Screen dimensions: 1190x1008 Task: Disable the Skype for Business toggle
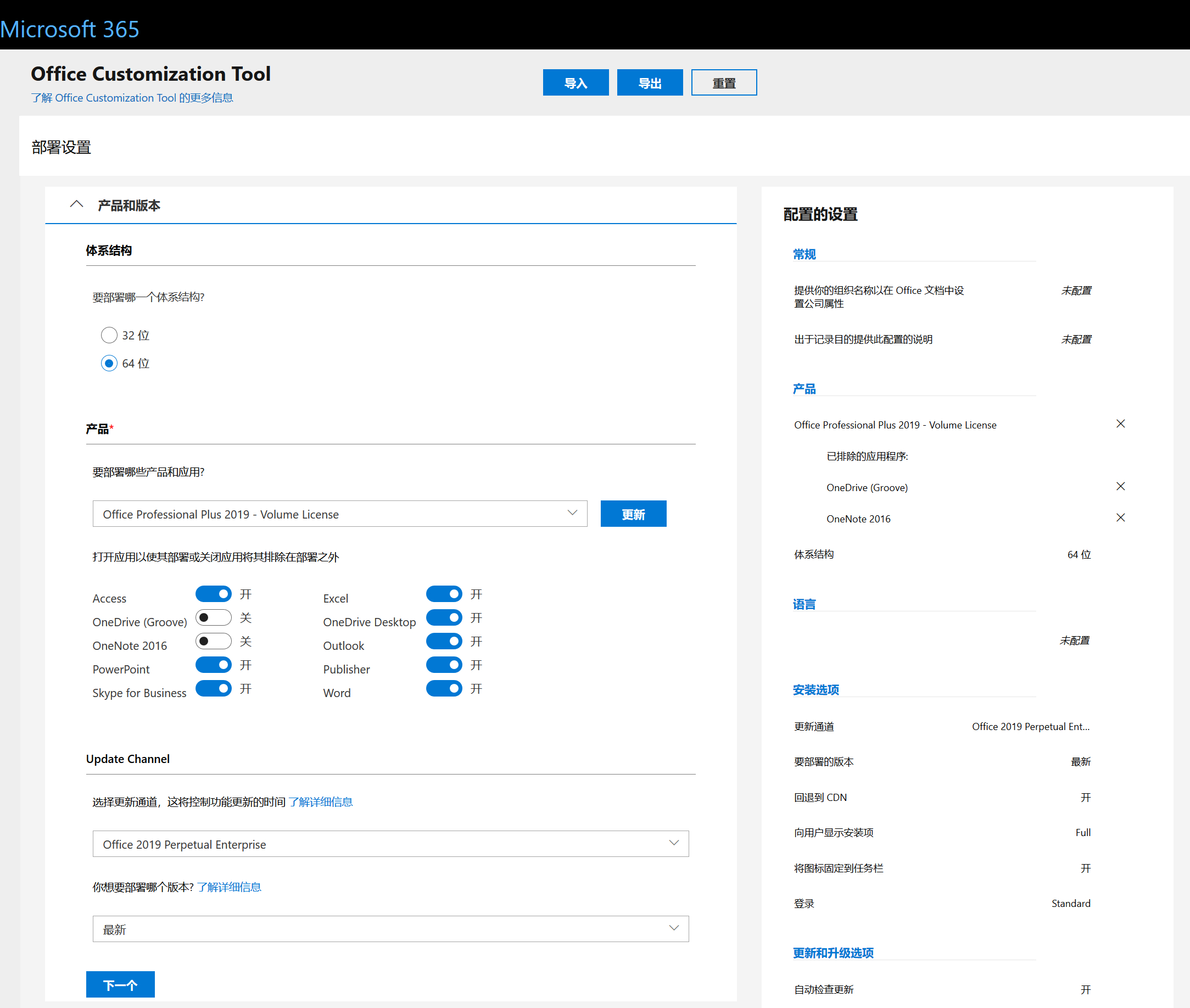coord(213,688)
